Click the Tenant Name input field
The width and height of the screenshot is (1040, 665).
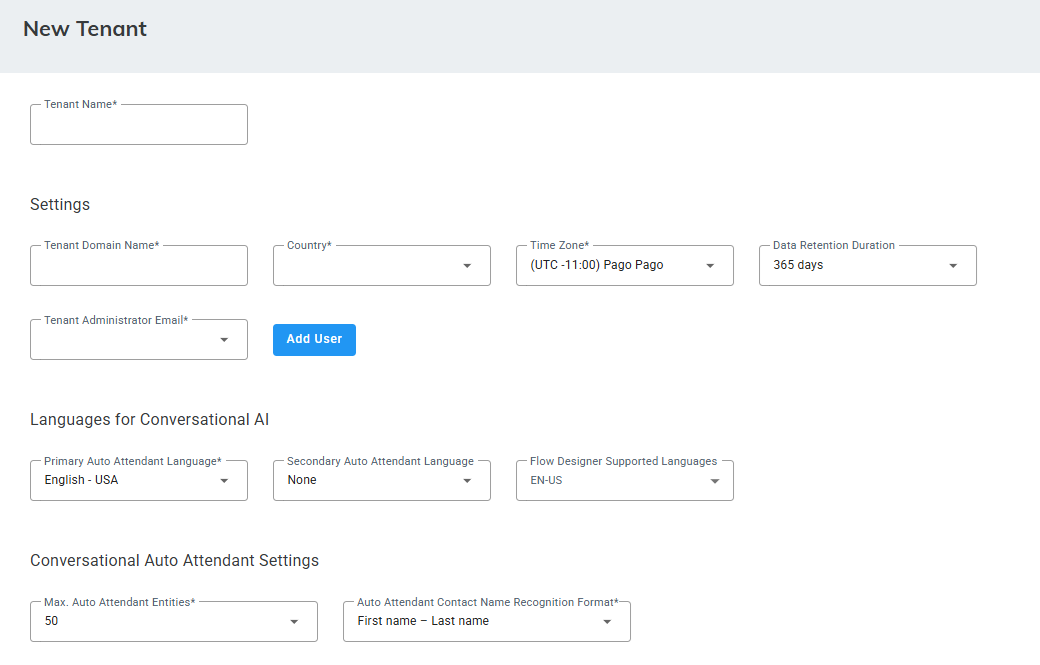(138, 125)
